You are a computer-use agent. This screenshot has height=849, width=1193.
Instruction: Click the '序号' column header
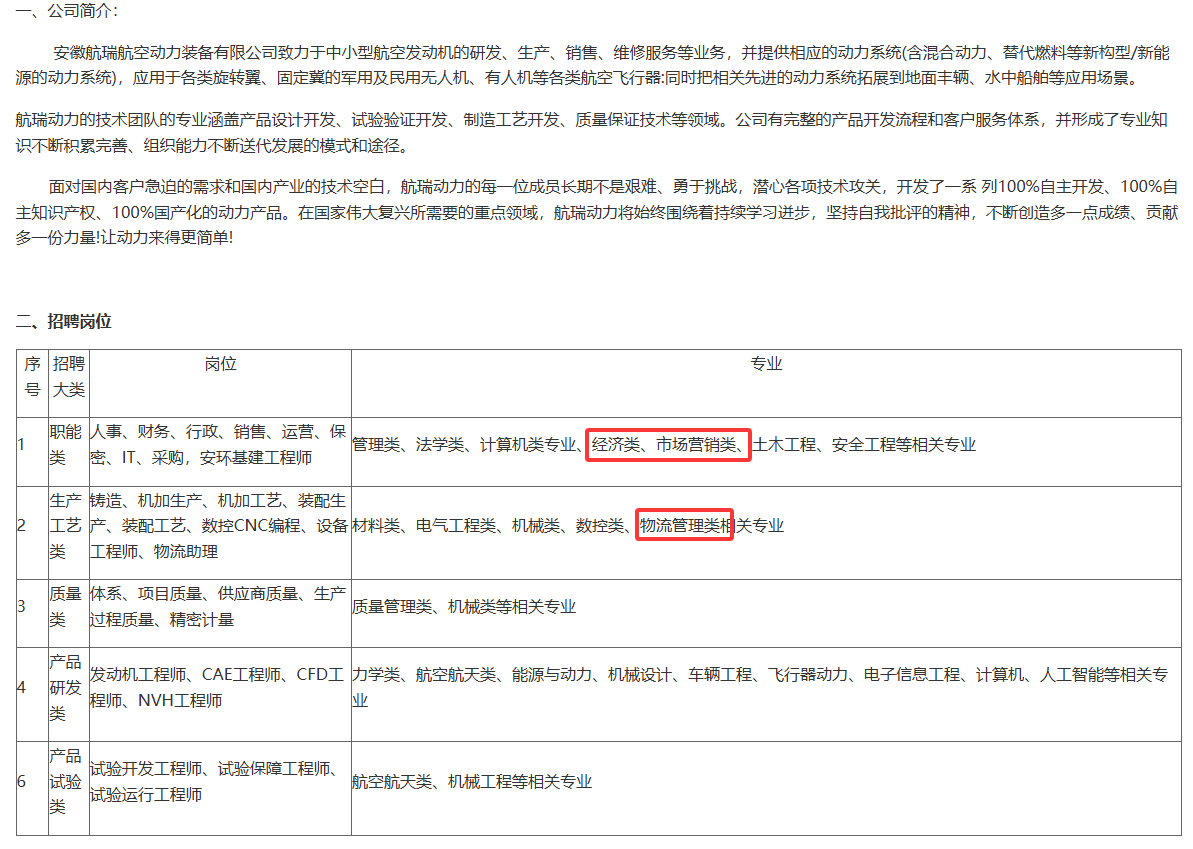click(32, 376)
